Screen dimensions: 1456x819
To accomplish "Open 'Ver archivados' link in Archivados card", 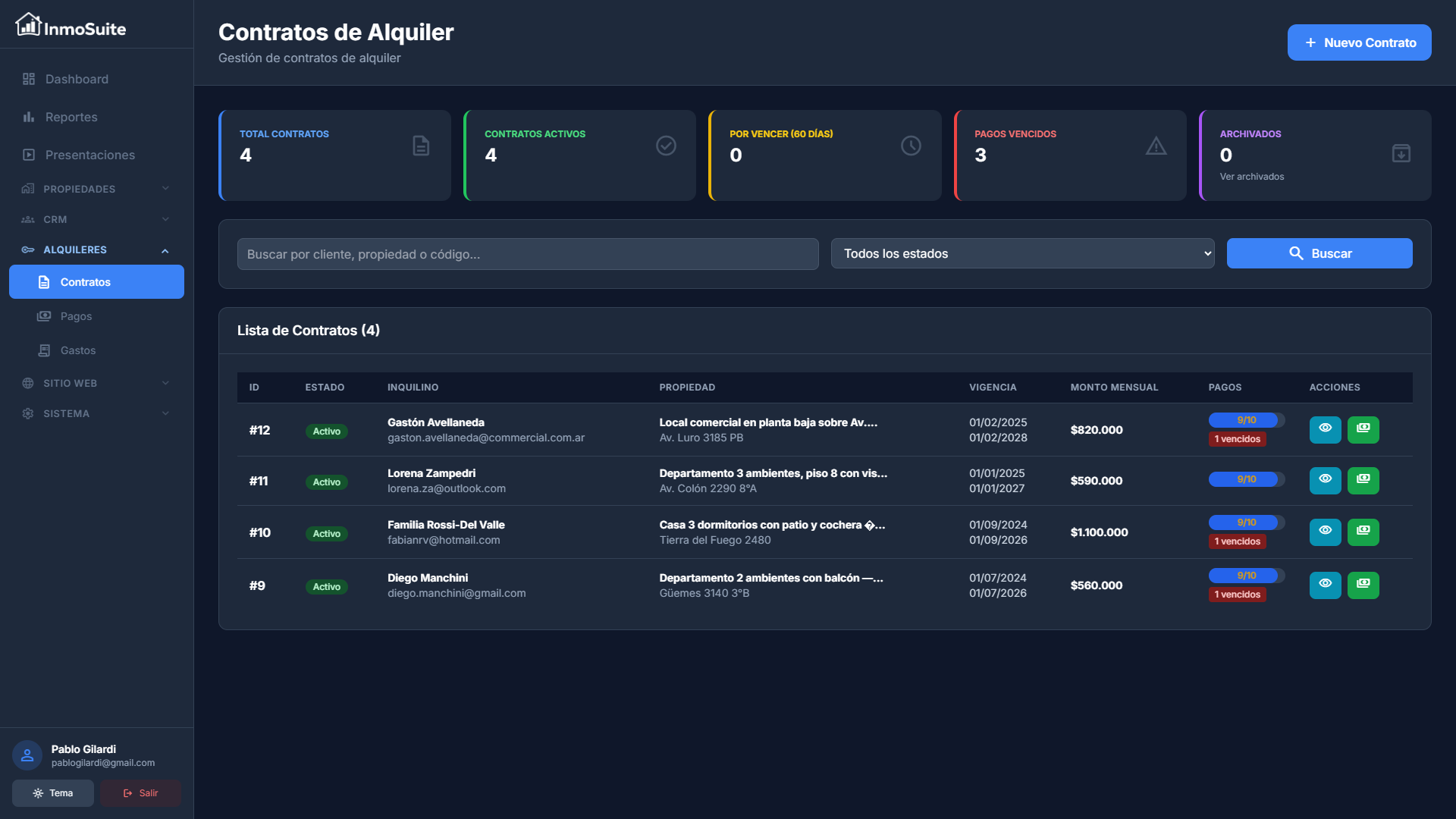I will [1252, 176].
